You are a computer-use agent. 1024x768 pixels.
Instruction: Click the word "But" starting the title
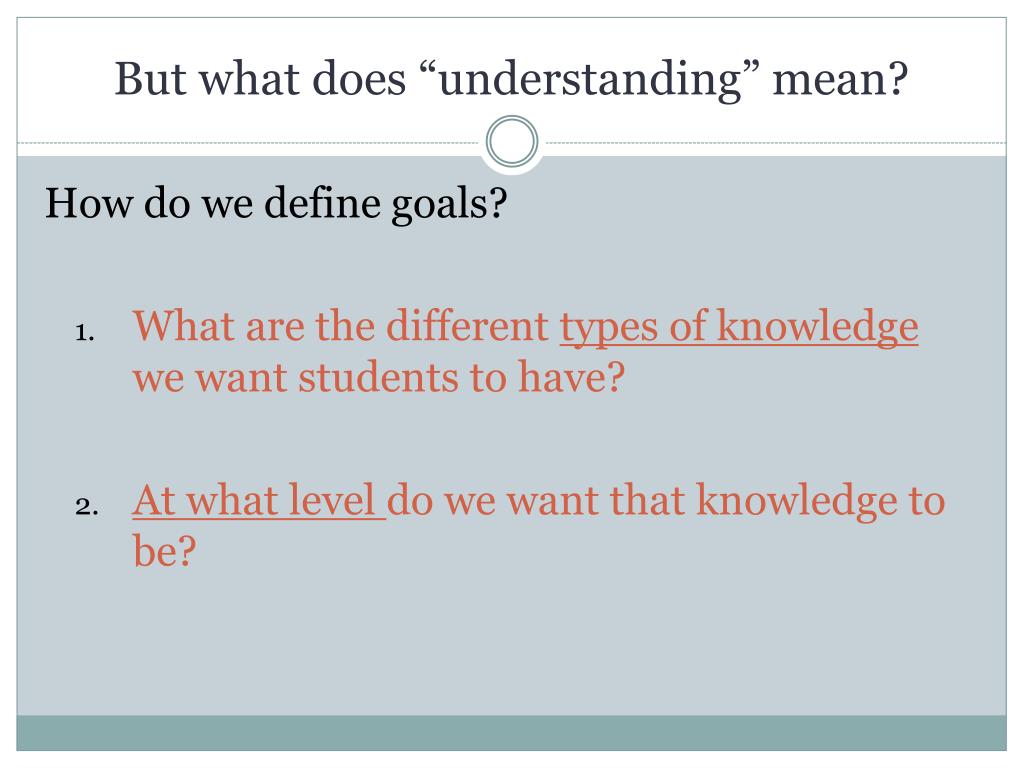151,79
